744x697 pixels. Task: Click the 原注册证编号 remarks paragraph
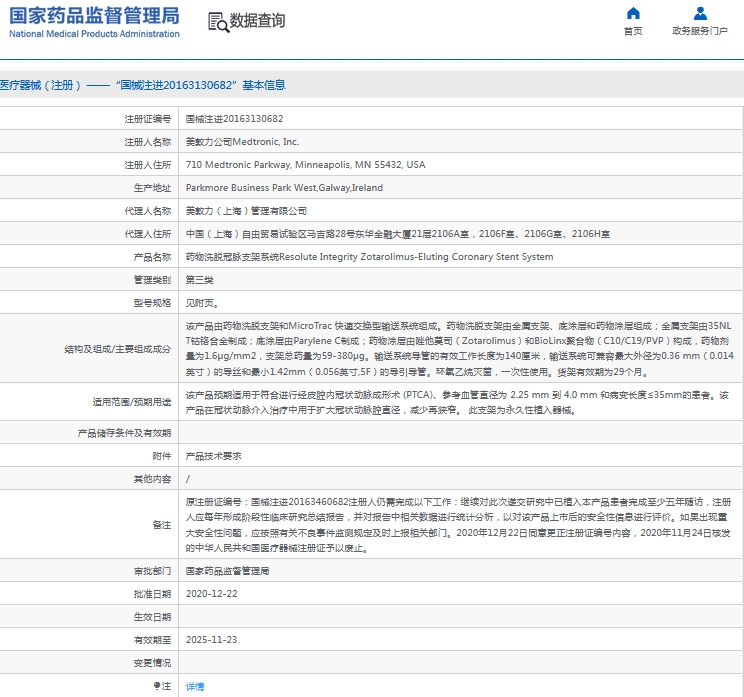point(458,525)
